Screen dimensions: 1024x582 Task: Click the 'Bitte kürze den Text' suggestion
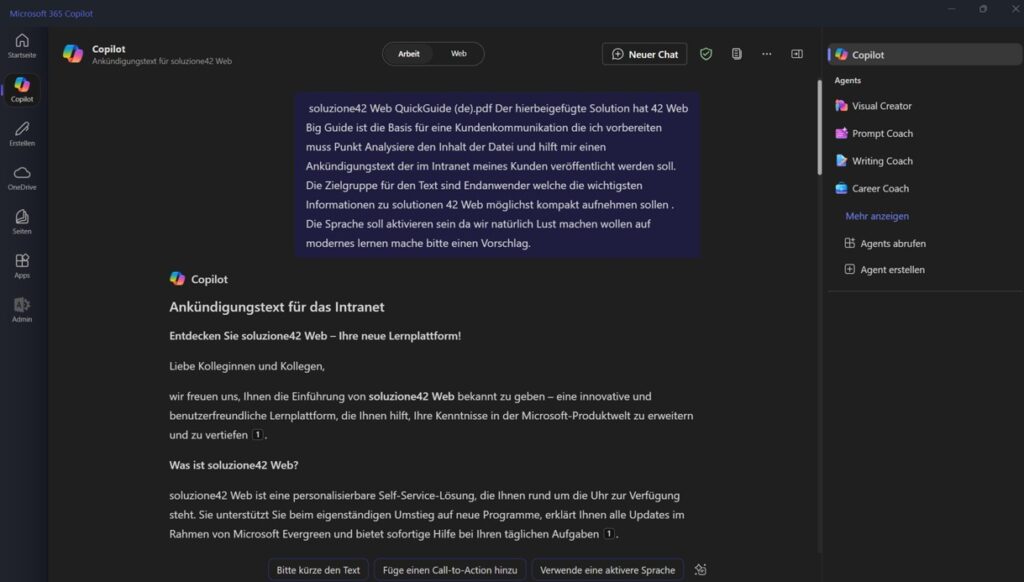(318, 570)
